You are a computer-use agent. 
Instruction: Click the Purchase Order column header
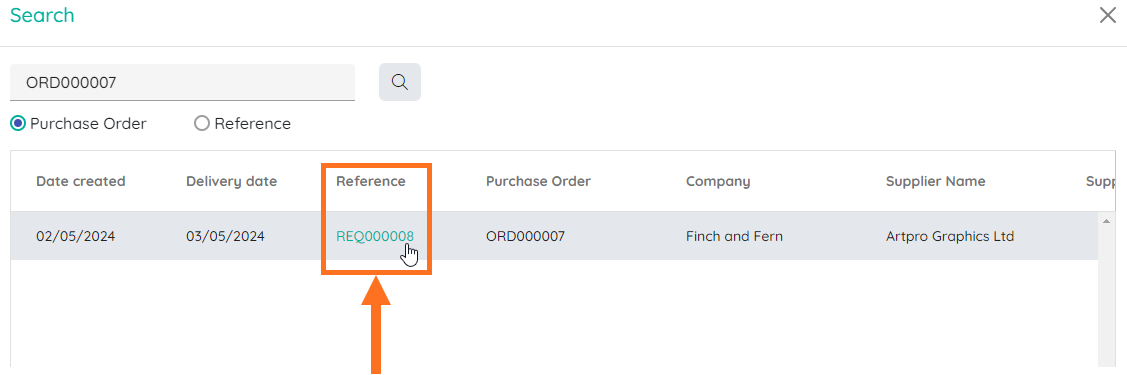[x=538, y=181]
